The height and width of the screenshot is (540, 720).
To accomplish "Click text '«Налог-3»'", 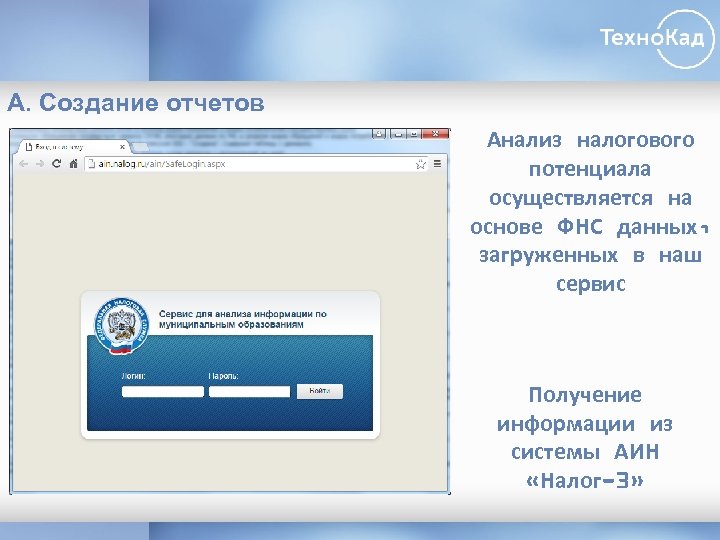I will point(585,481).
